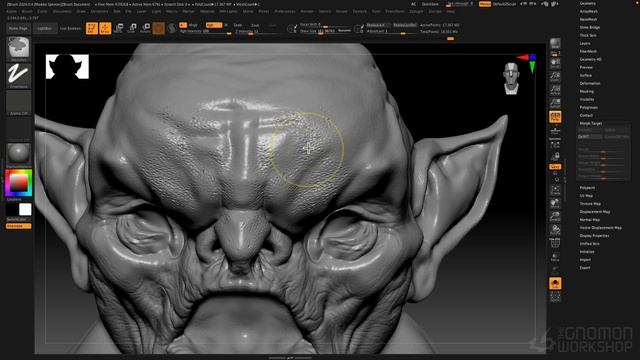Click the DefaultZScript button
Image resolution: width=640 pixels, height=360 pixels.
(504, 4)
